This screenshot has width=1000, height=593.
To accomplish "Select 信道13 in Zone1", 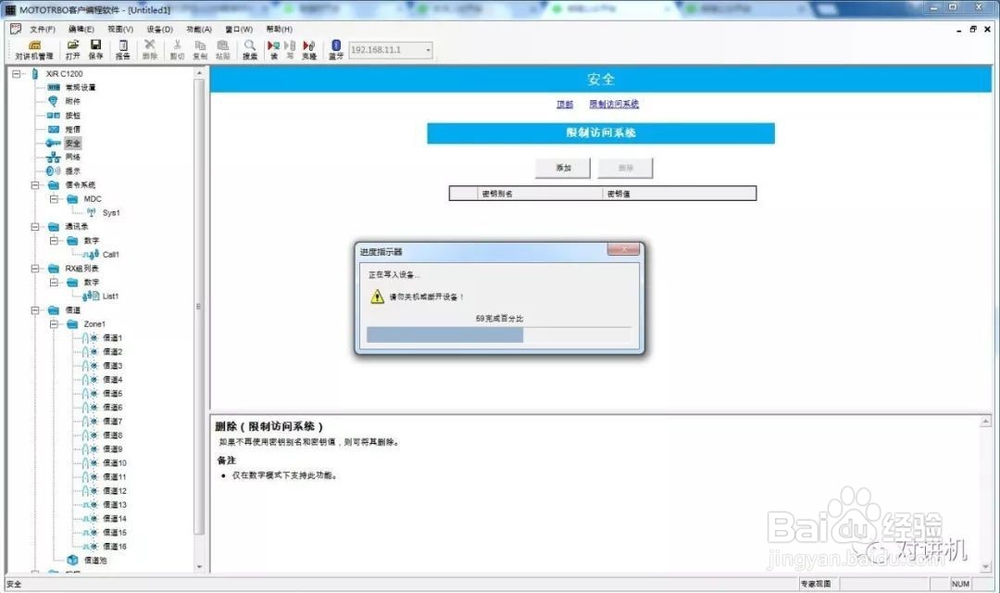I will tap(115, 504).
